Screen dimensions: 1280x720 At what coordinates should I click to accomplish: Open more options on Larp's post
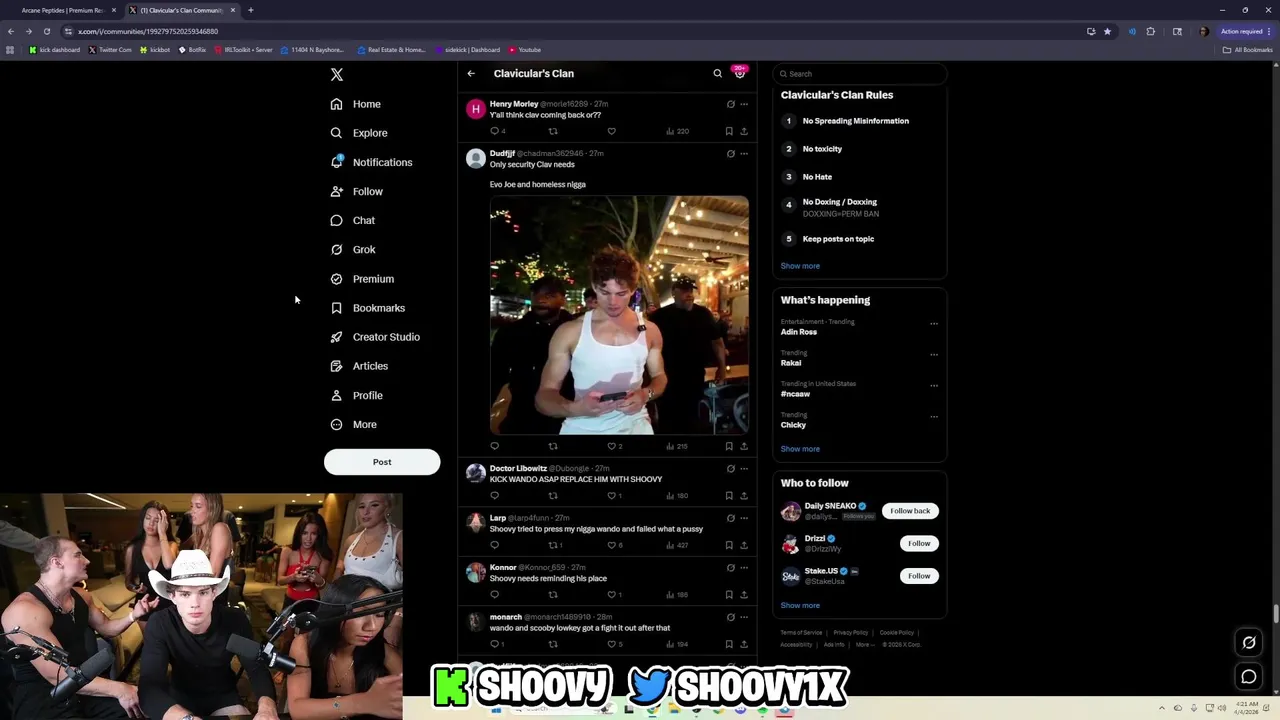(x=744, y=518)
